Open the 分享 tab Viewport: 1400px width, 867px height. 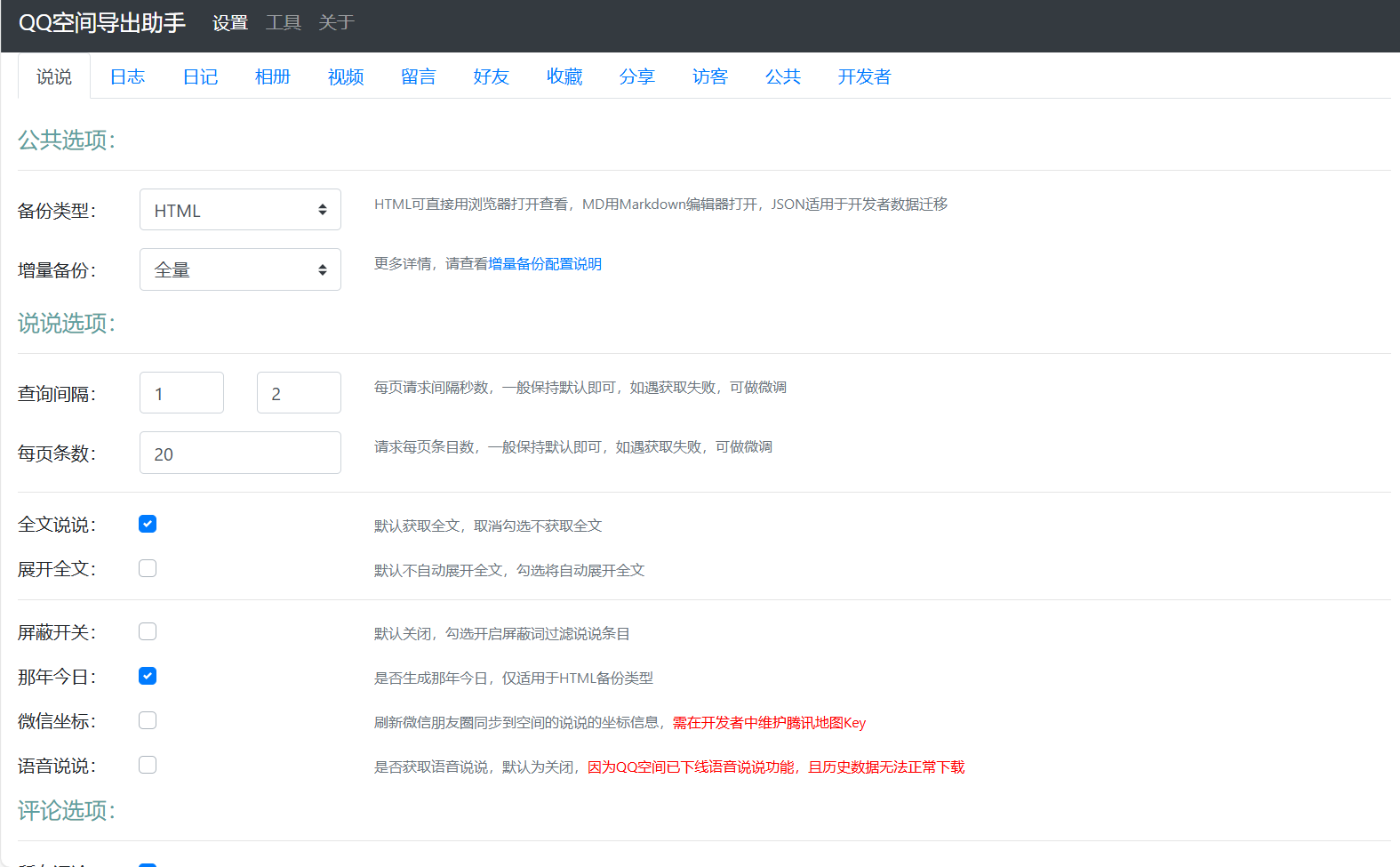click(637, 76)
